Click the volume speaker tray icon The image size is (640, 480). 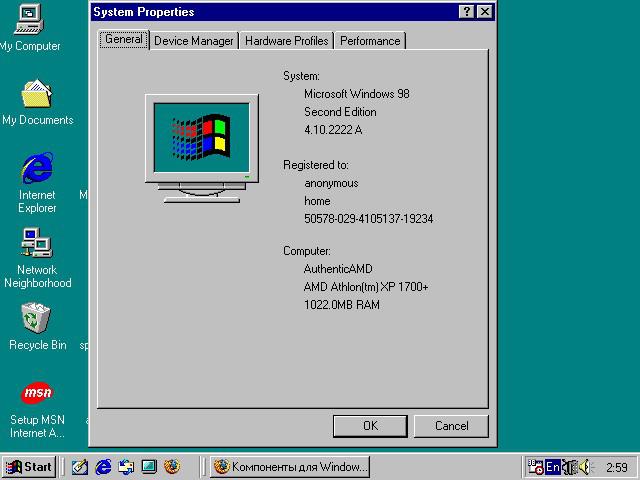pos(585,467)
